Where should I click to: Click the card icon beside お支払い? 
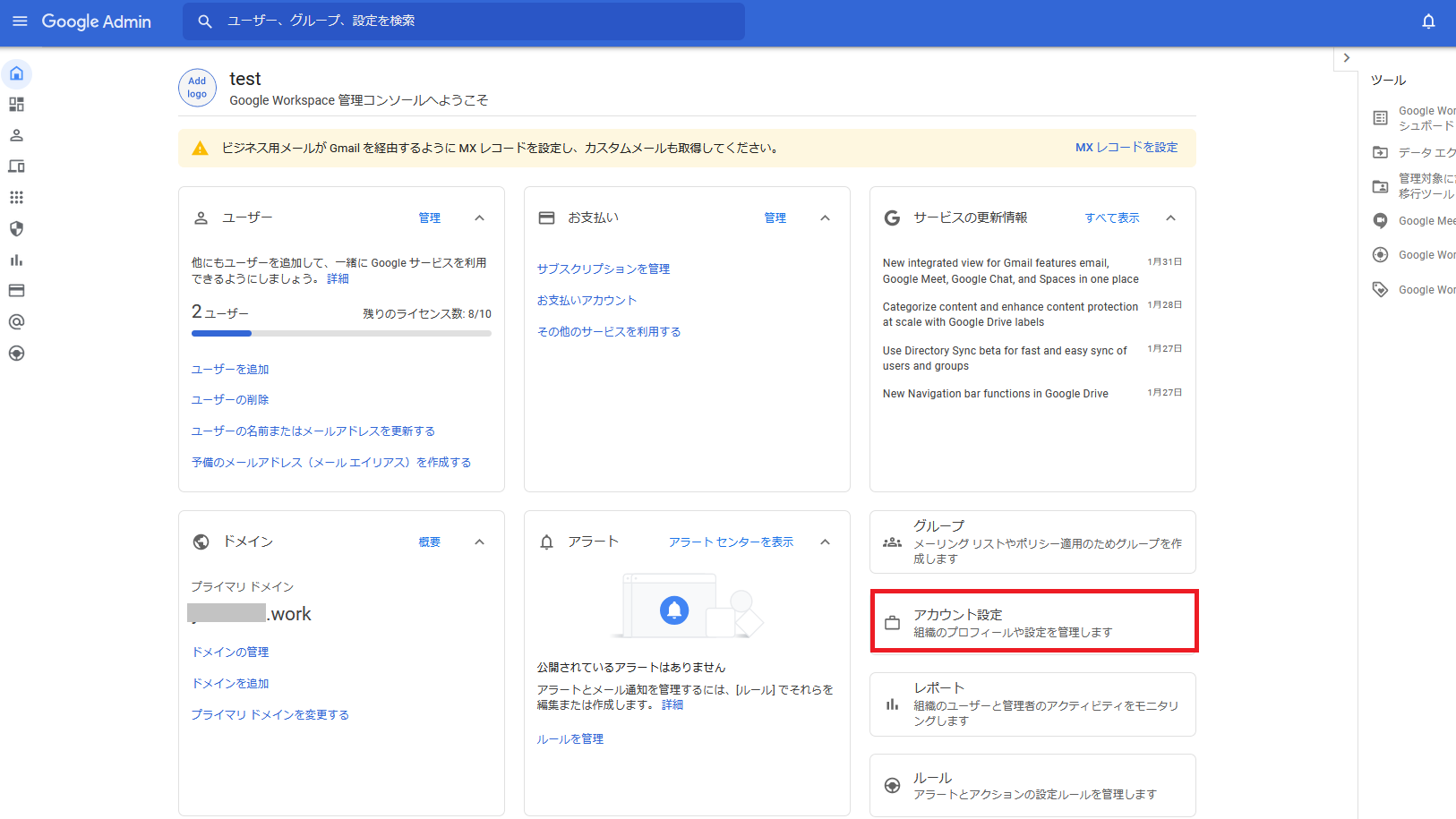546,218
